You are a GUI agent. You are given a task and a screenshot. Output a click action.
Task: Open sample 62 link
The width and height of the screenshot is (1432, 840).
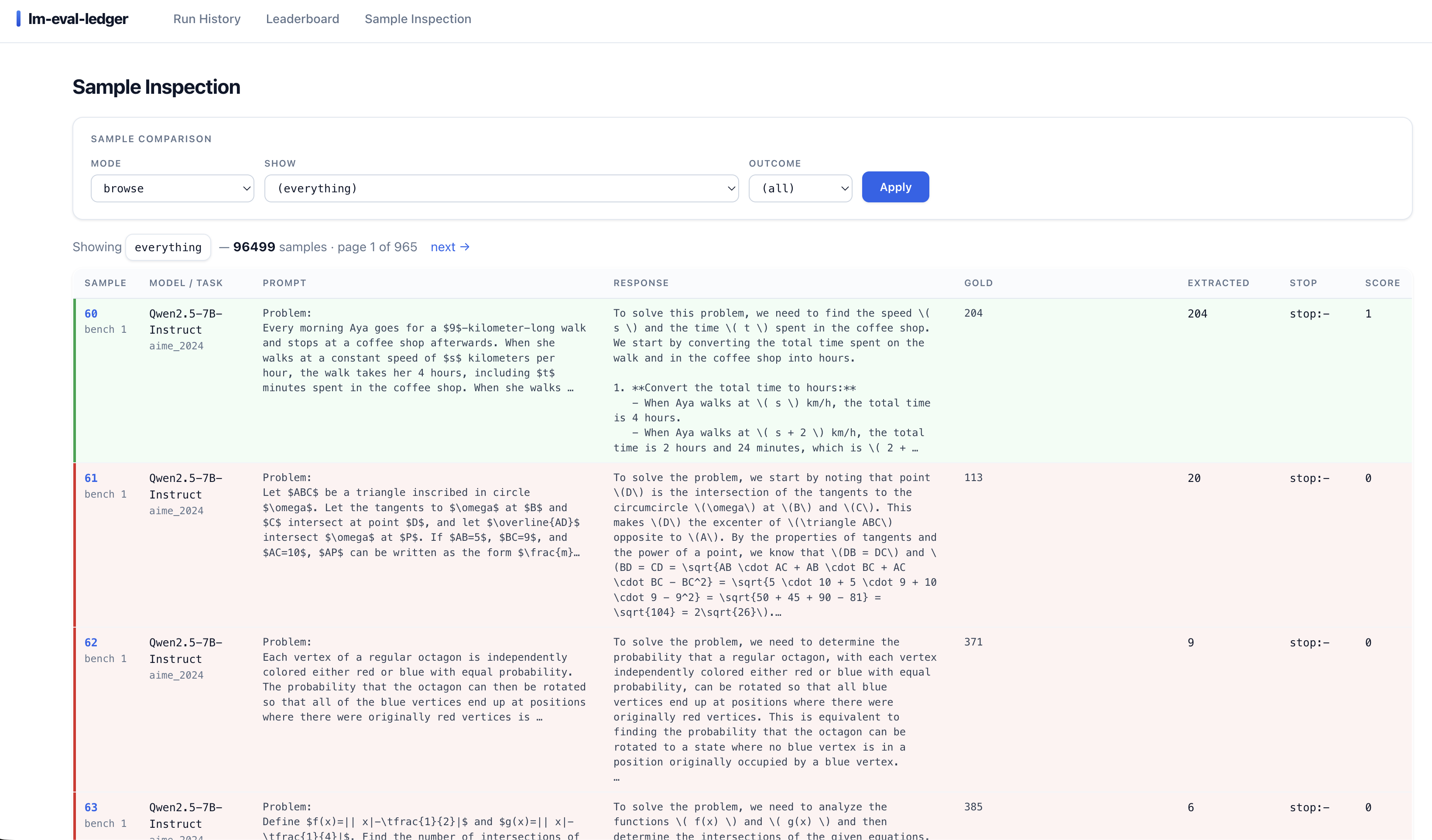click(x=91, y=642)
